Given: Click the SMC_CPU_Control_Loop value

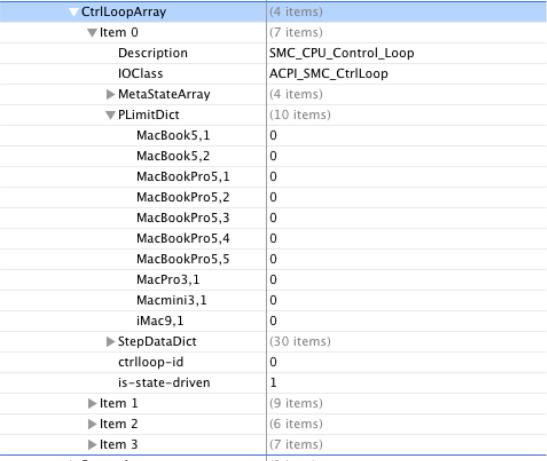Looking at the screenshot, I should (x=342, y=53).
